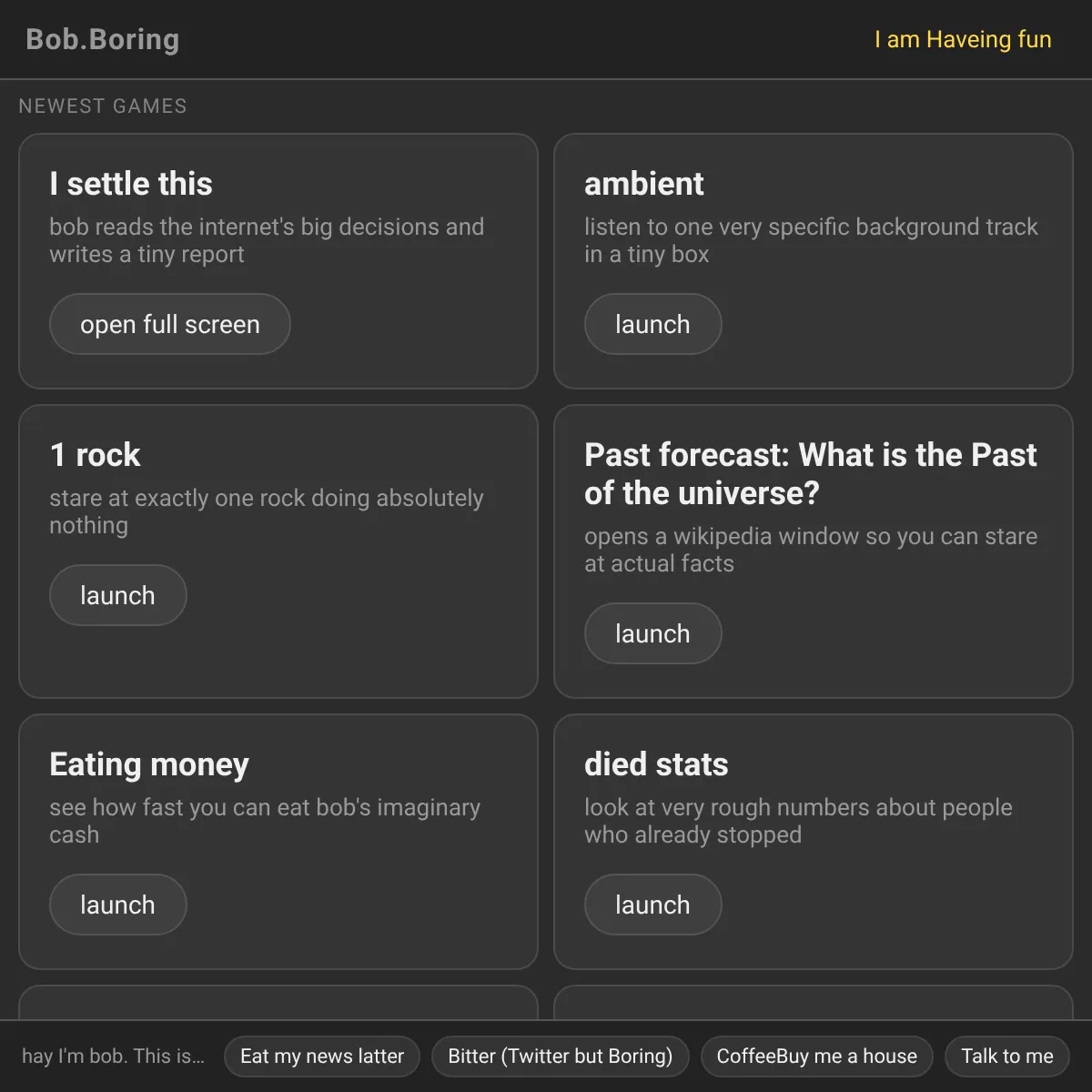
Task: Click the 'Eating money' card heading
Action: [x=149, y=764]
